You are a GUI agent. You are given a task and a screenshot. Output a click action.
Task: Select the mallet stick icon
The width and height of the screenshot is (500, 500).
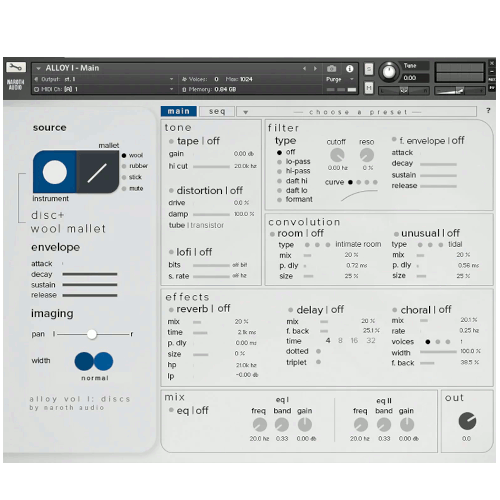tap(97, 172)
